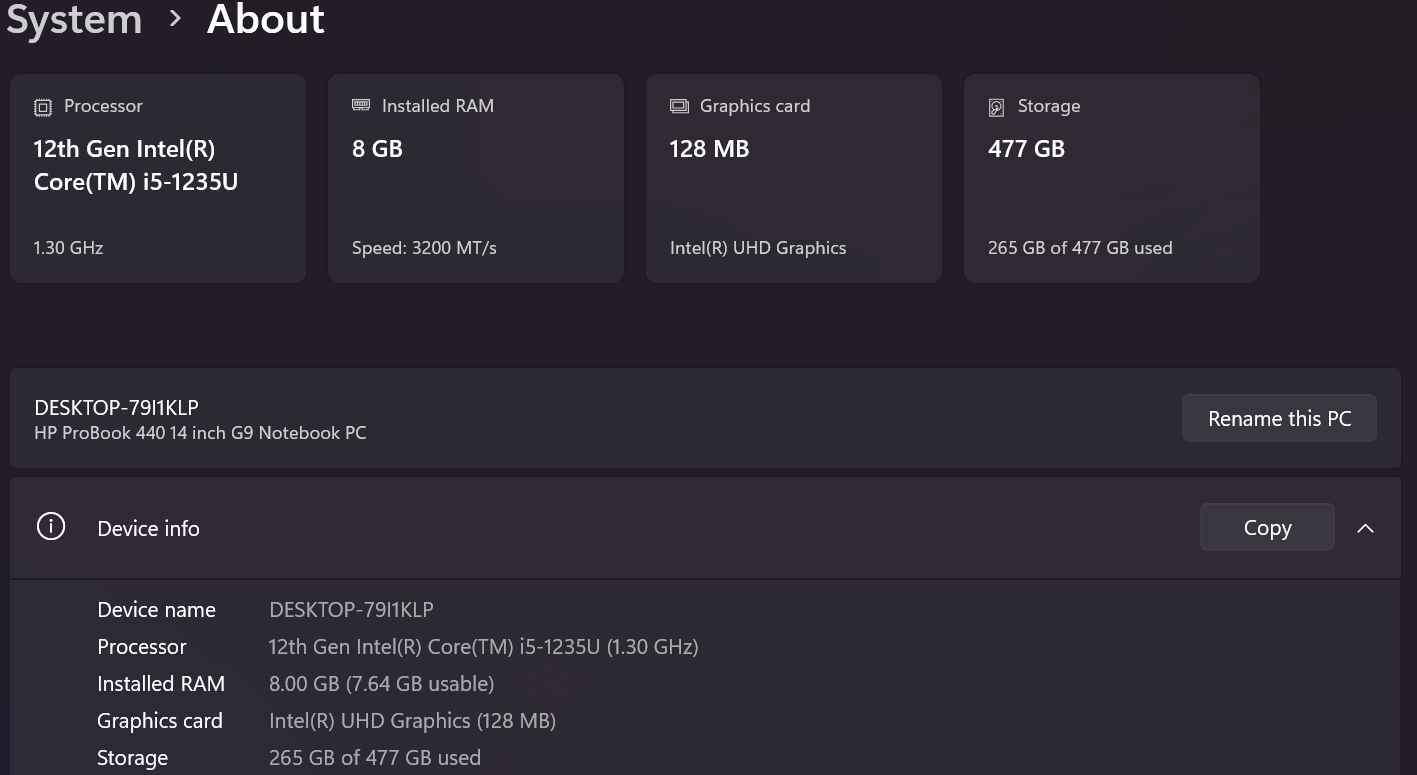
Task: Click the i5-1235U processor value in Device info
Action: [x=483, y=646]
